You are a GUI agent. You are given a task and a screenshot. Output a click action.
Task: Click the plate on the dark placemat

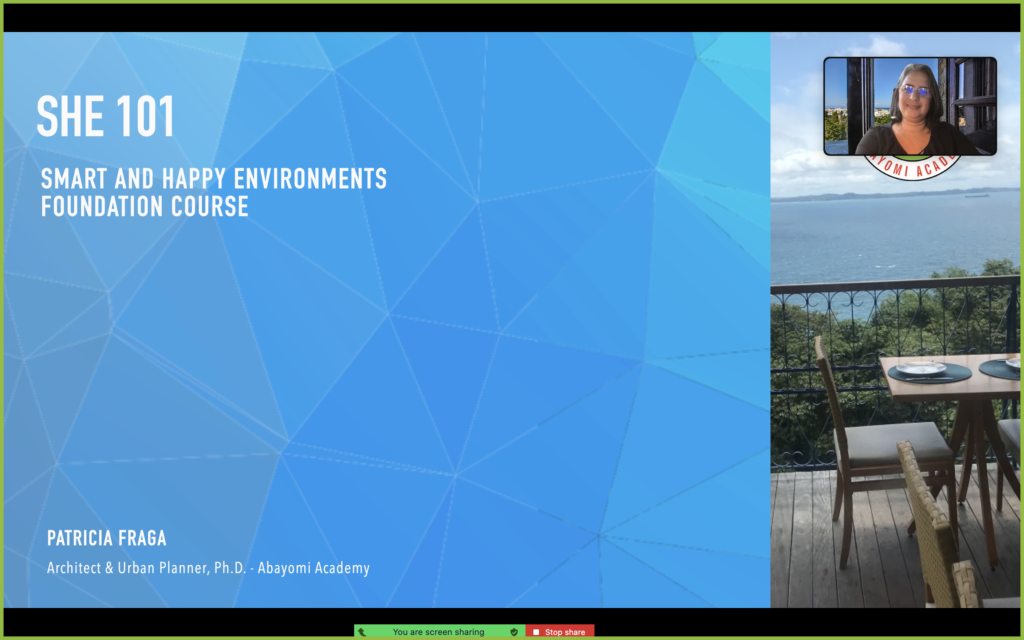tap(921, 369)
